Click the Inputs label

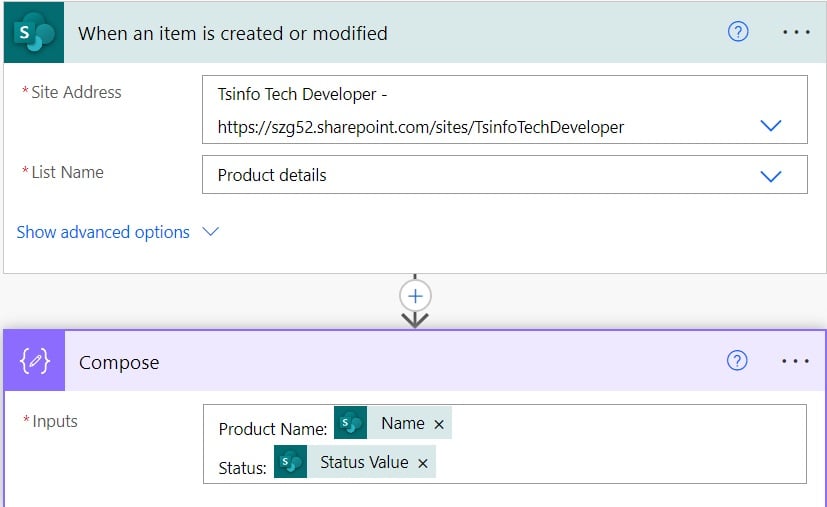pyautogui.click(x=55, y=422)
